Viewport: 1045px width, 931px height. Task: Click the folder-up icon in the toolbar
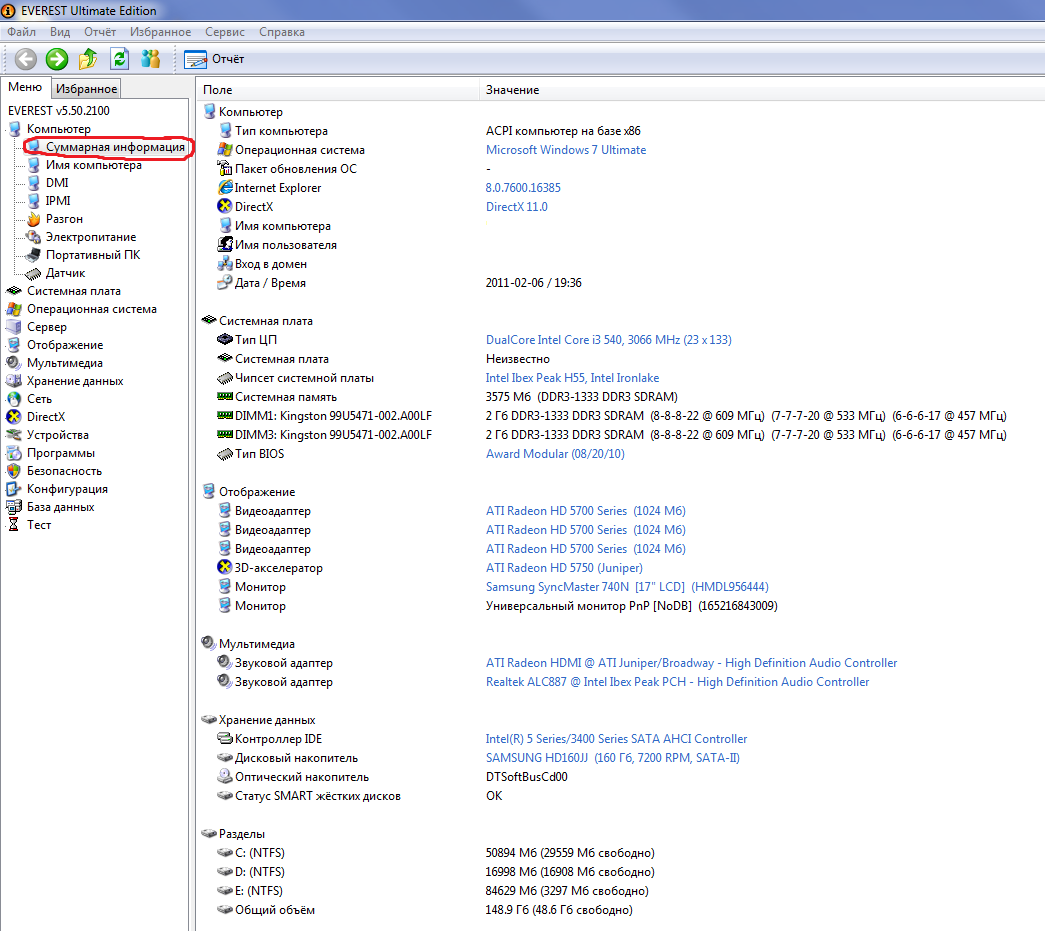tap(88, 59)
